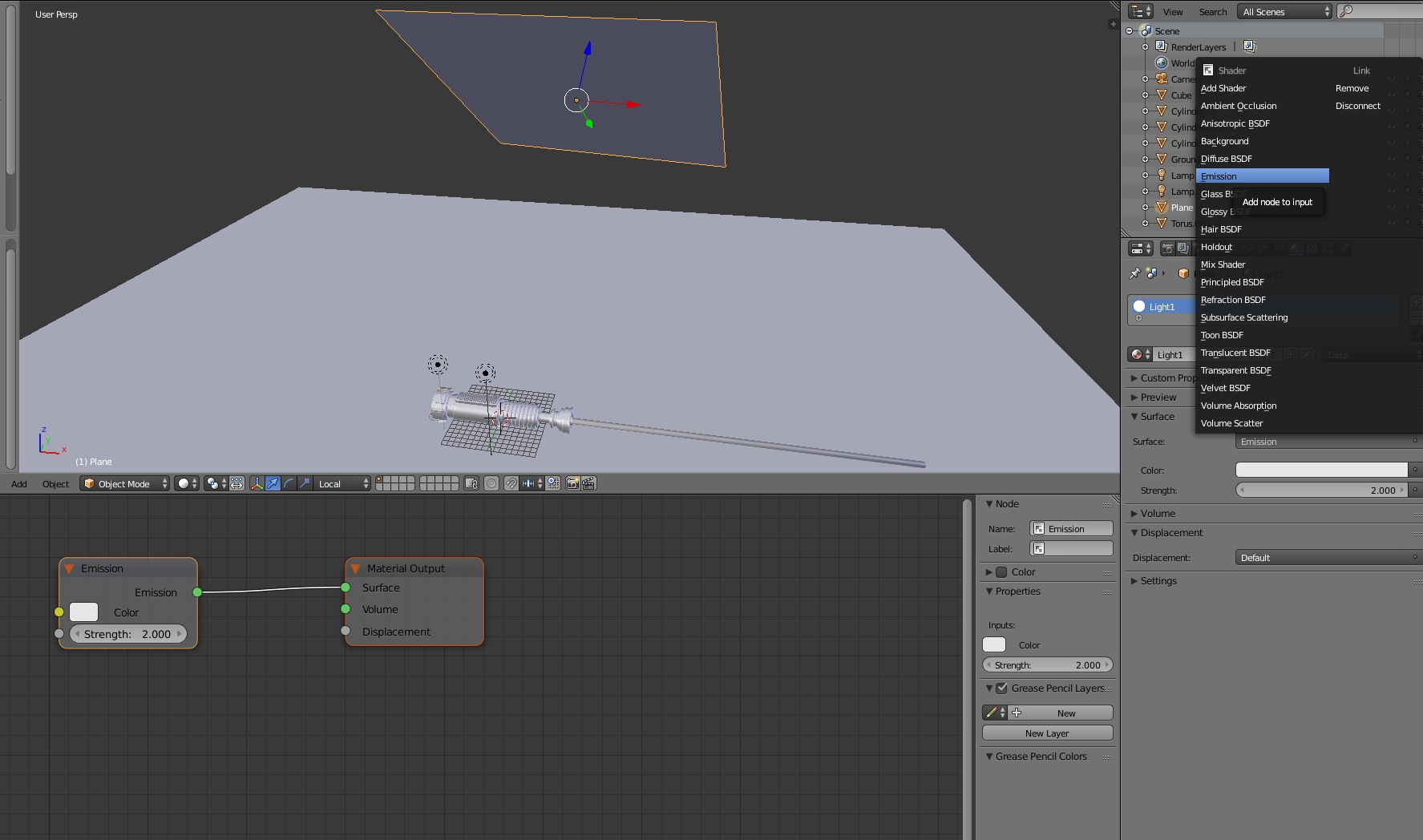1423x840 pixels.
Task: Click the OpenGL render image camera icon
Action: point(573,483)
